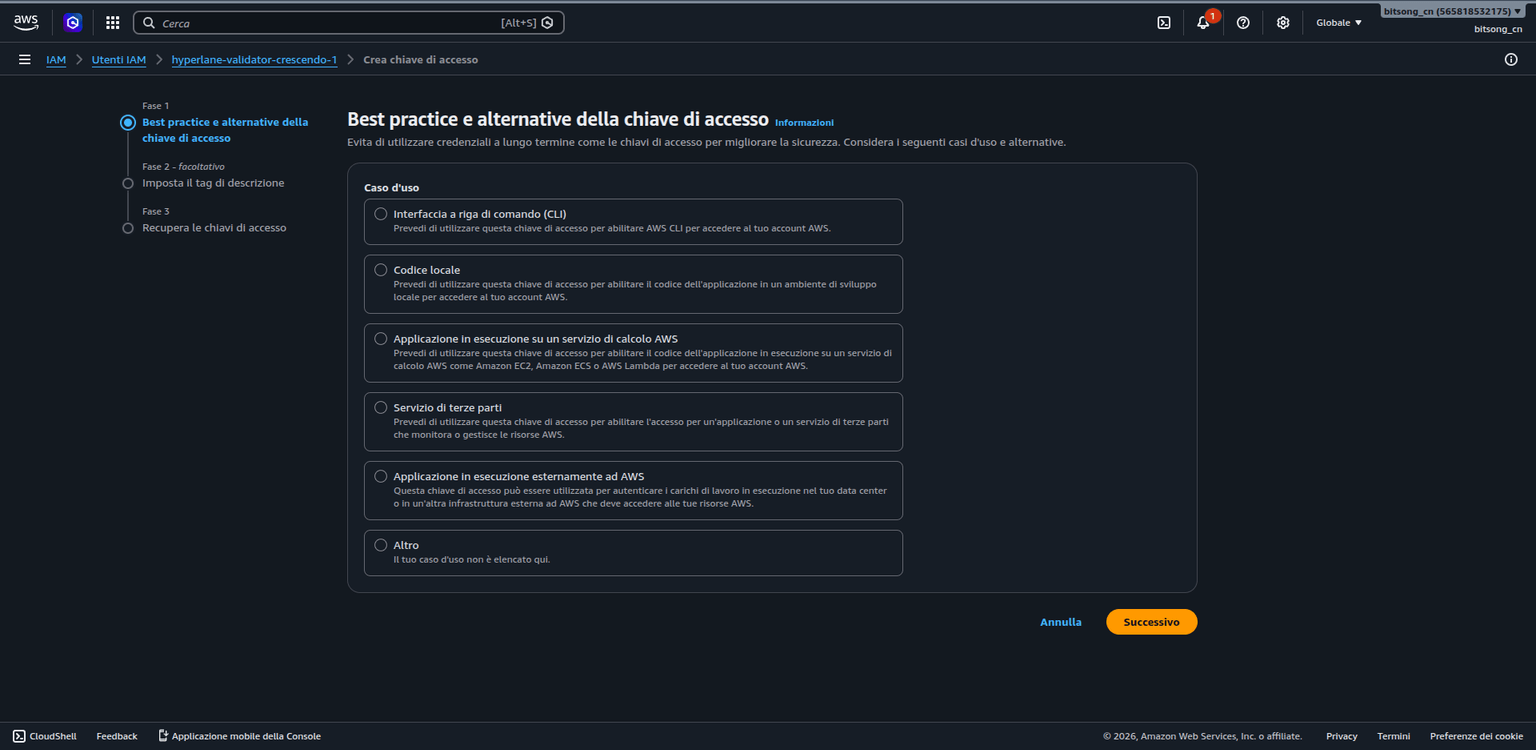
Task: Select step Best practice e alternative
Action: pyautogui.click(x=225, y=130)
